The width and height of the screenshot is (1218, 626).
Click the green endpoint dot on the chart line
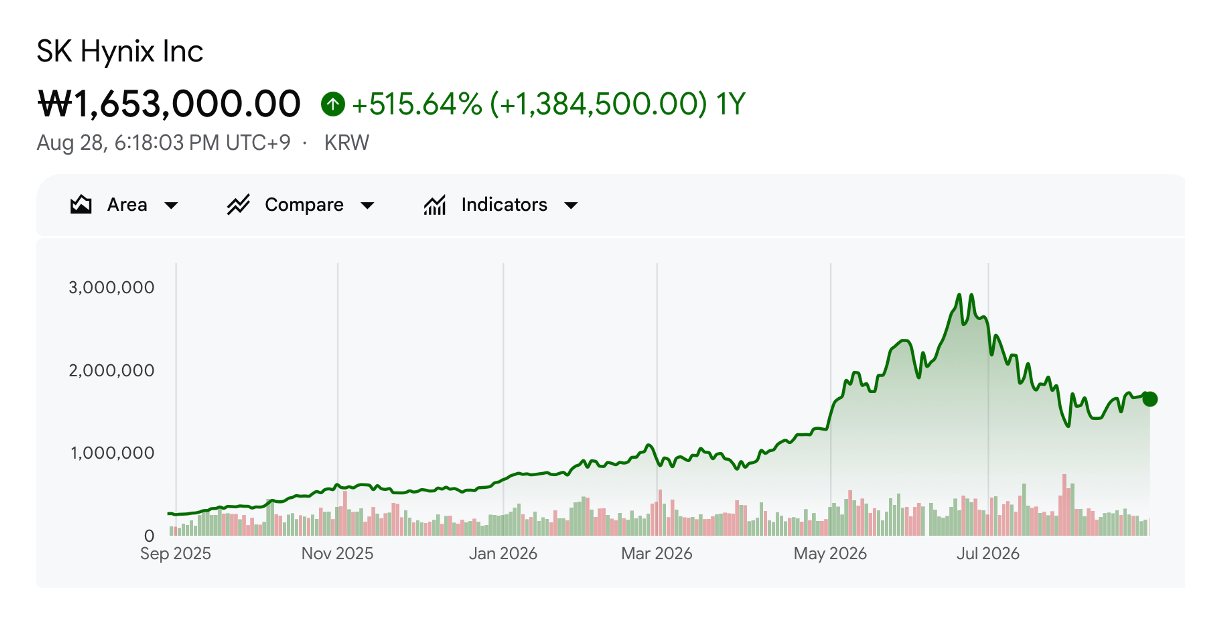click(x=1150, y=399)
